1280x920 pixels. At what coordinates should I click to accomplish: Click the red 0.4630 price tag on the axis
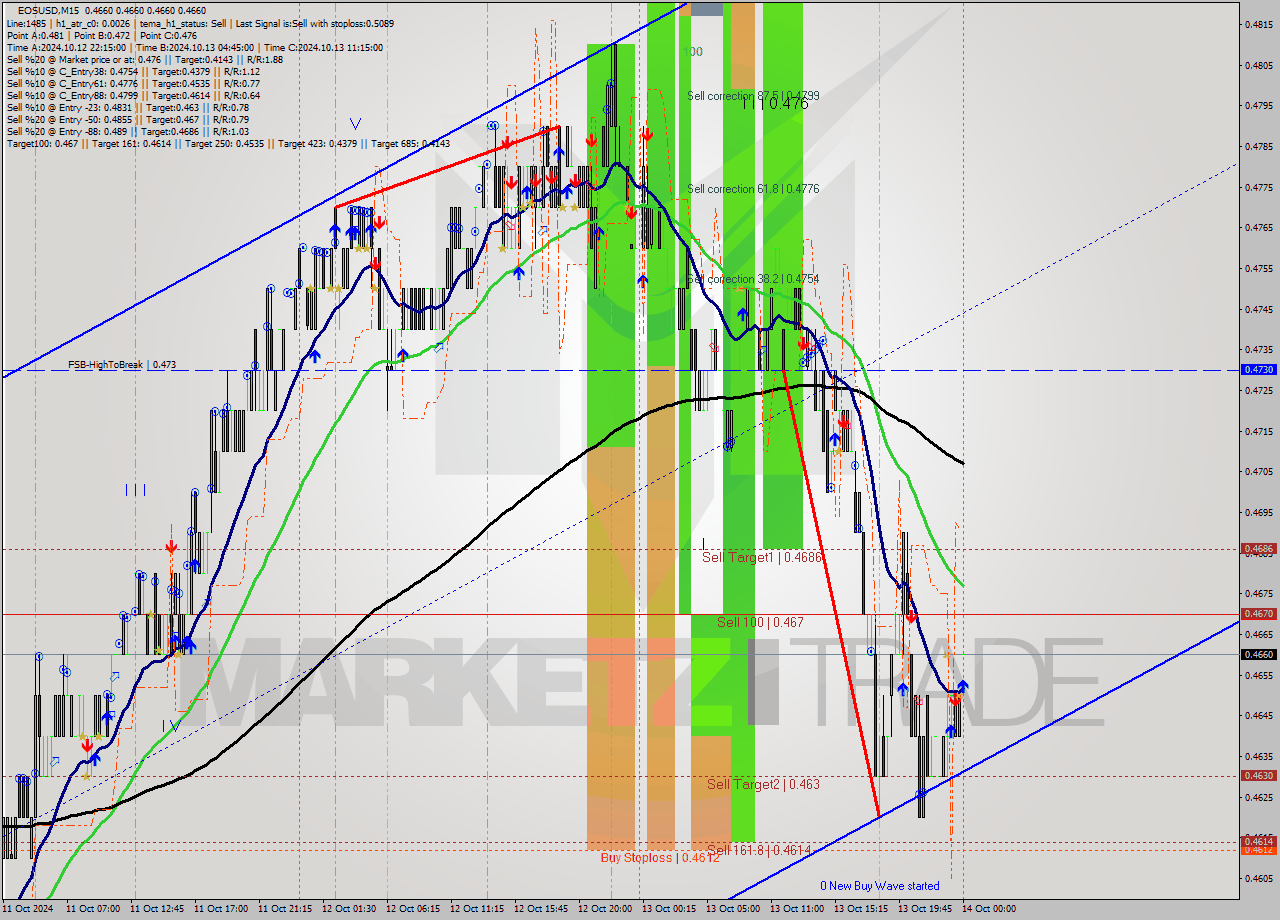pos(1258,776)
